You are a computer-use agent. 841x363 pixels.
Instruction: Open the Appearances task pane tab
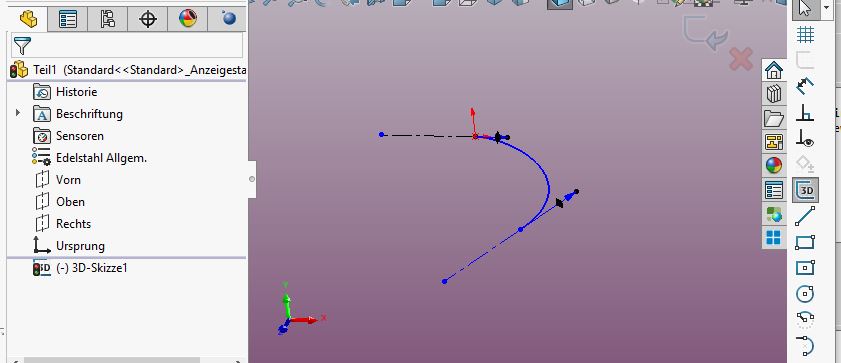773,166
